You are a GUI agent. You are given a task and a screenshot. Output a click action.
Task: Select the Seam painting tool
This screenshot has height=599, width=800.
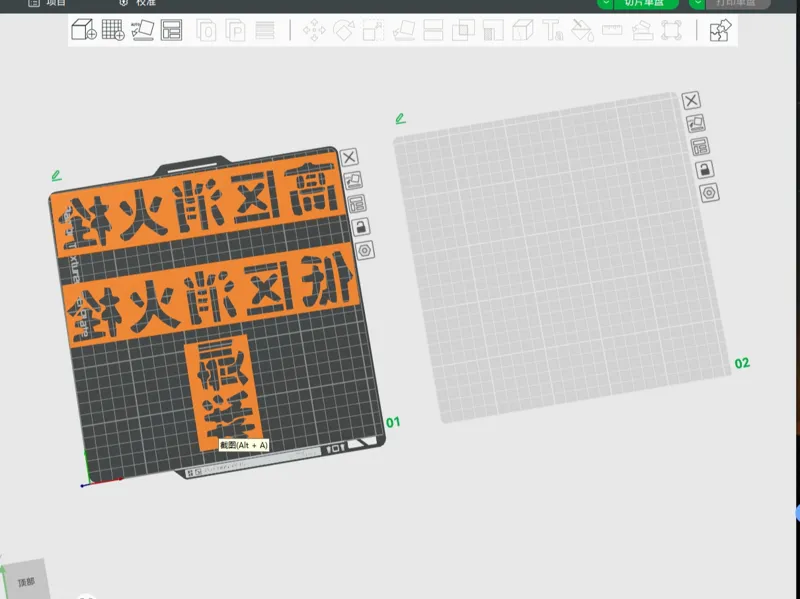point(522,31)
